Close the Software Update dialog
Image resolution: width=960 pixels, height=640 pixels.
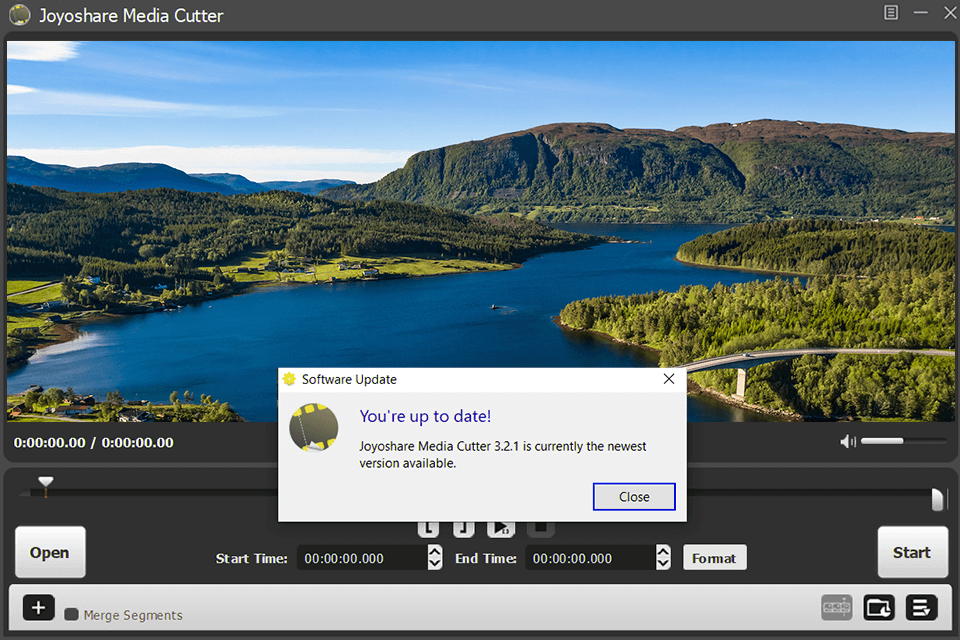click(x=634, y=496)
